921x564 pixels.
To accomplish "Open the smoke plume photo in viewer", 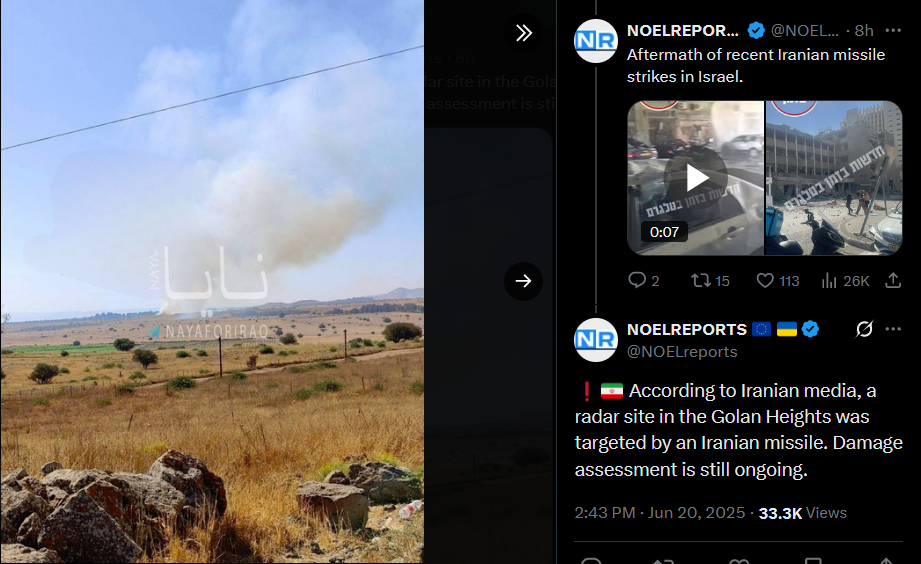I will point(212,281).
